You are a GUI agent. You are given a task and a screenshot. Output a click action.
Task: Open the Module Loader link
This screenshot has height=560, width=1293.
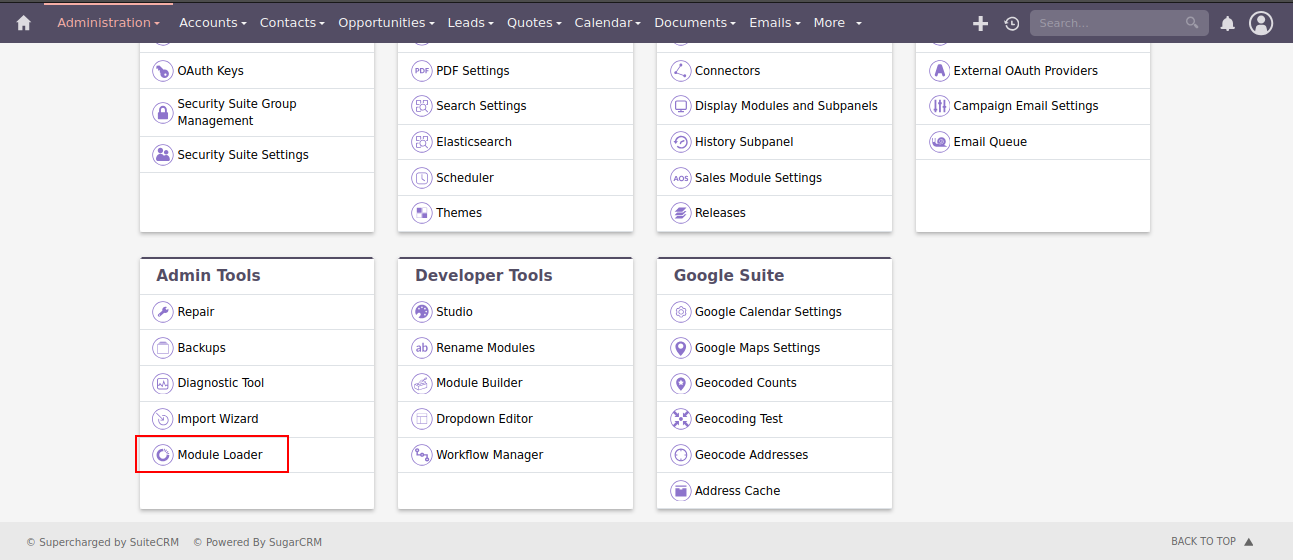[220, 455]
